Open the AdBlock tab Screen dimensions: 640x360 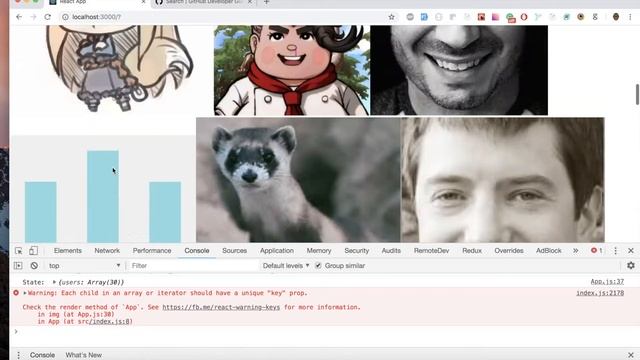click(x=549, y=251)
